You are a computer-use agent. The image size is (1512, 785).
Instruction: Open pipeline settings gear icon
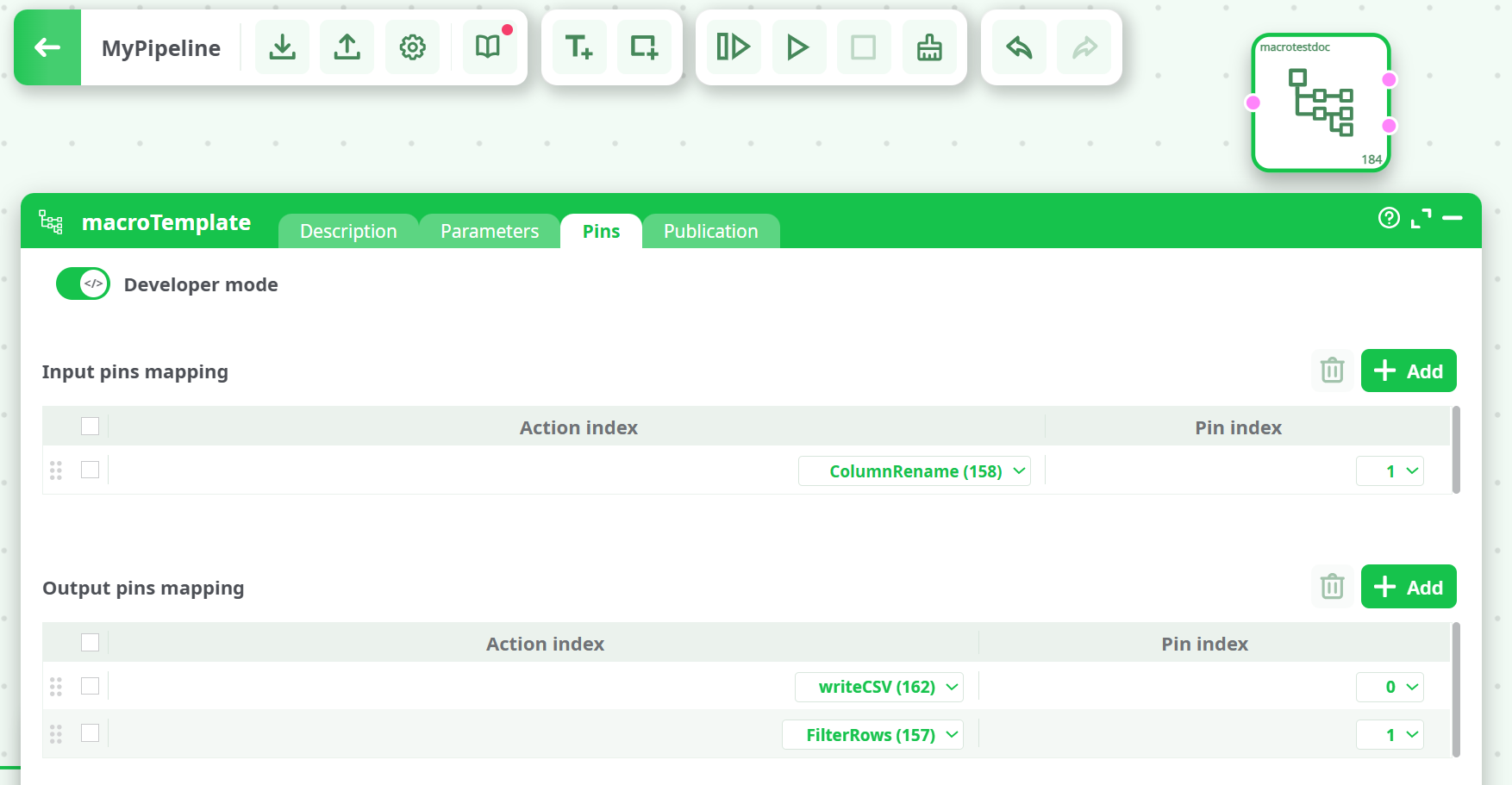point(413,47)
